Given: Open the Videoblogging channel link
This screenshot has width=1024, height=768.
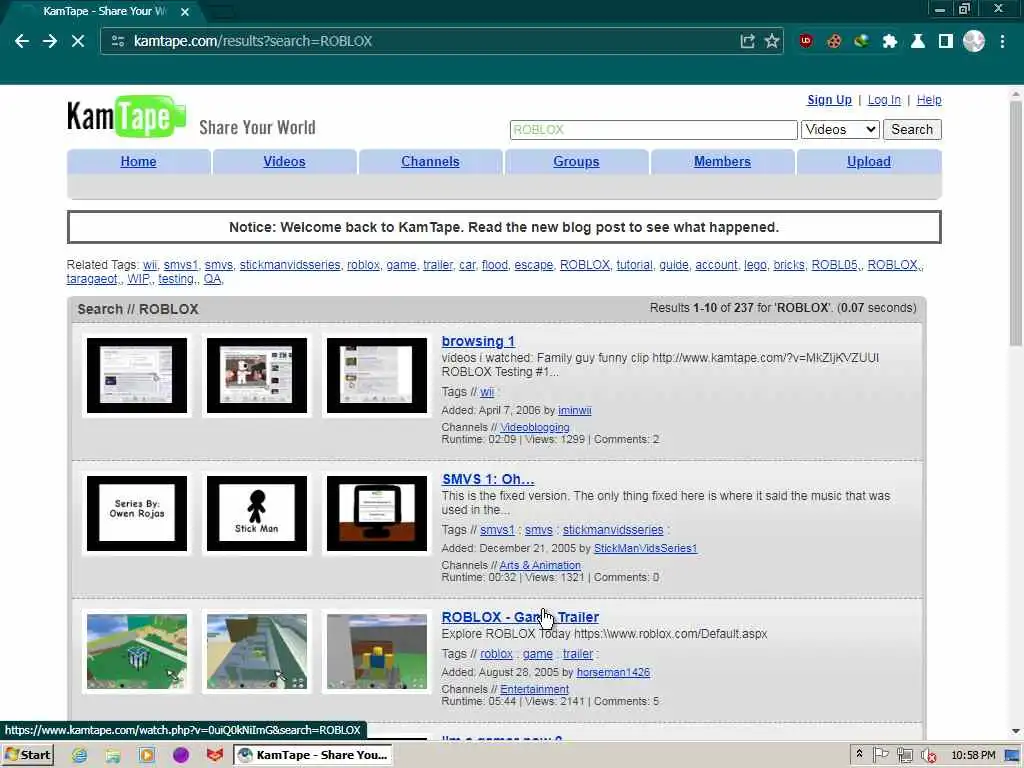Looking at the screenshot, I should pos(535,427).
